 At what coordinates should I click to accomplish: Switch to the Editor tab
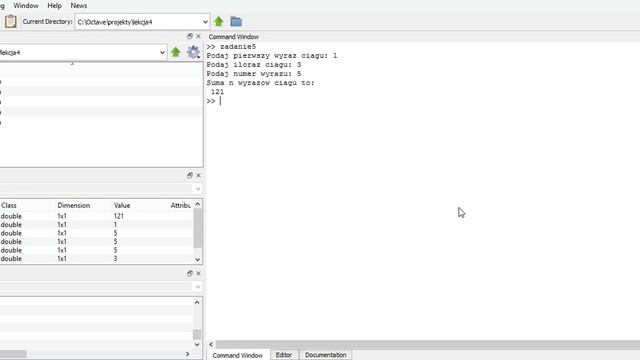(x=284, y=355)
